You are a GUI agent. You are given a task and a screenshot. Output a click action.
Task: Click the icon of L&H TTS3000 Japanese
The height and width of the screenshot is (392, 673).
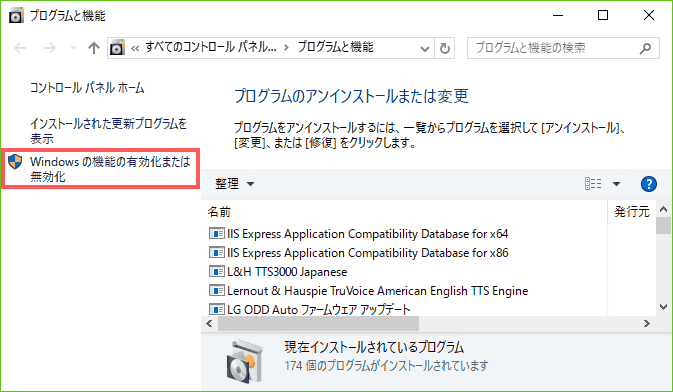pyautogui.click(x=216, y=271)
